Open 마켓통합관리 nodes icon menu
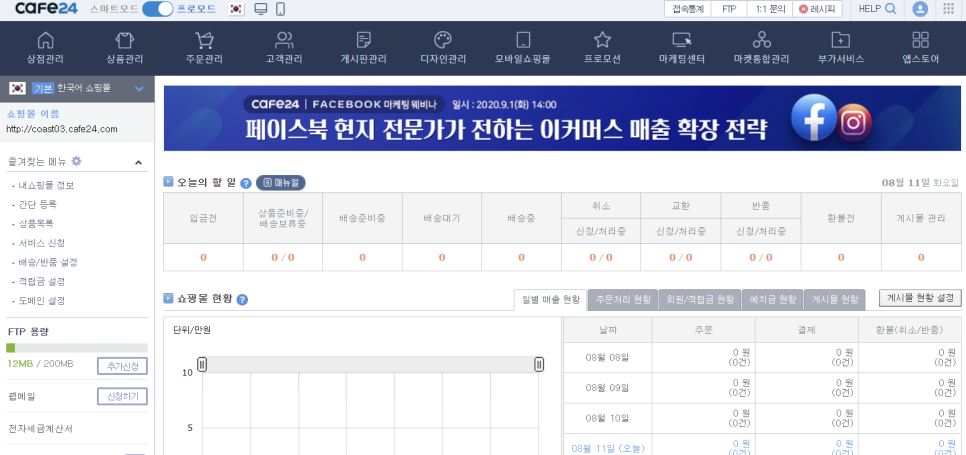 point(761,49)
